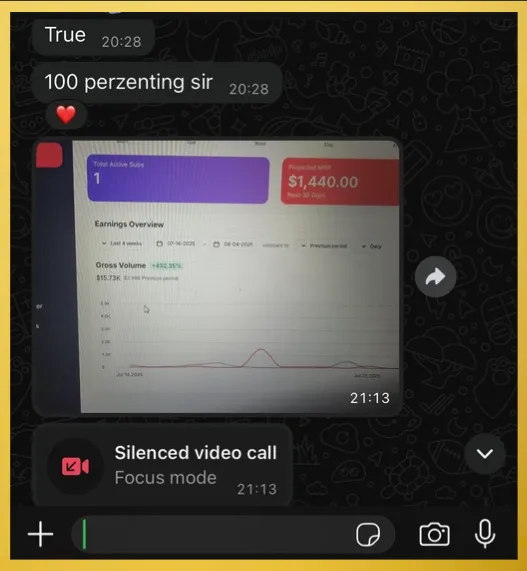Tap the "Previous period" dropdown in photo
Screen dimensions: 527x571
tap(325, 246)
